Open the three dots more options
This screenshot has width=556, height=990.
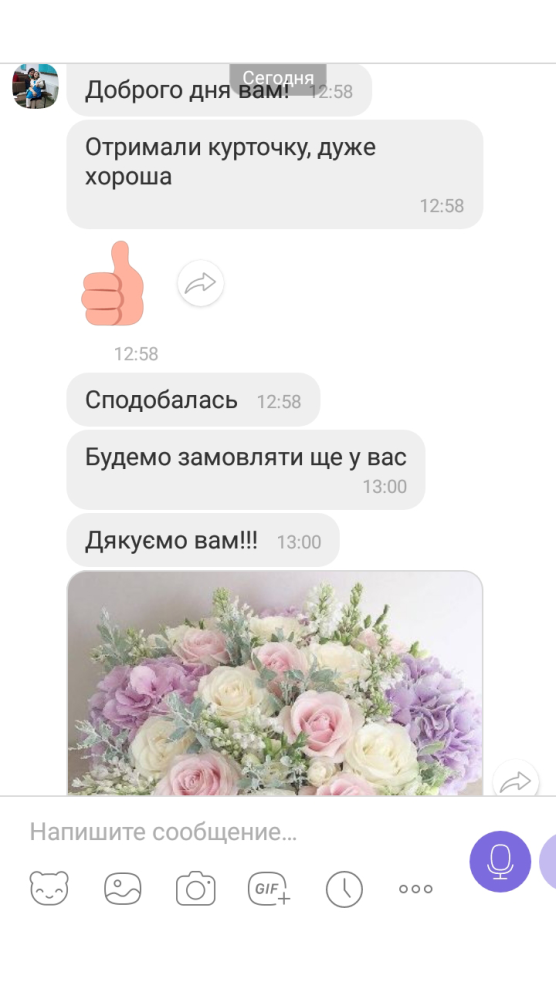click(416, 889)
